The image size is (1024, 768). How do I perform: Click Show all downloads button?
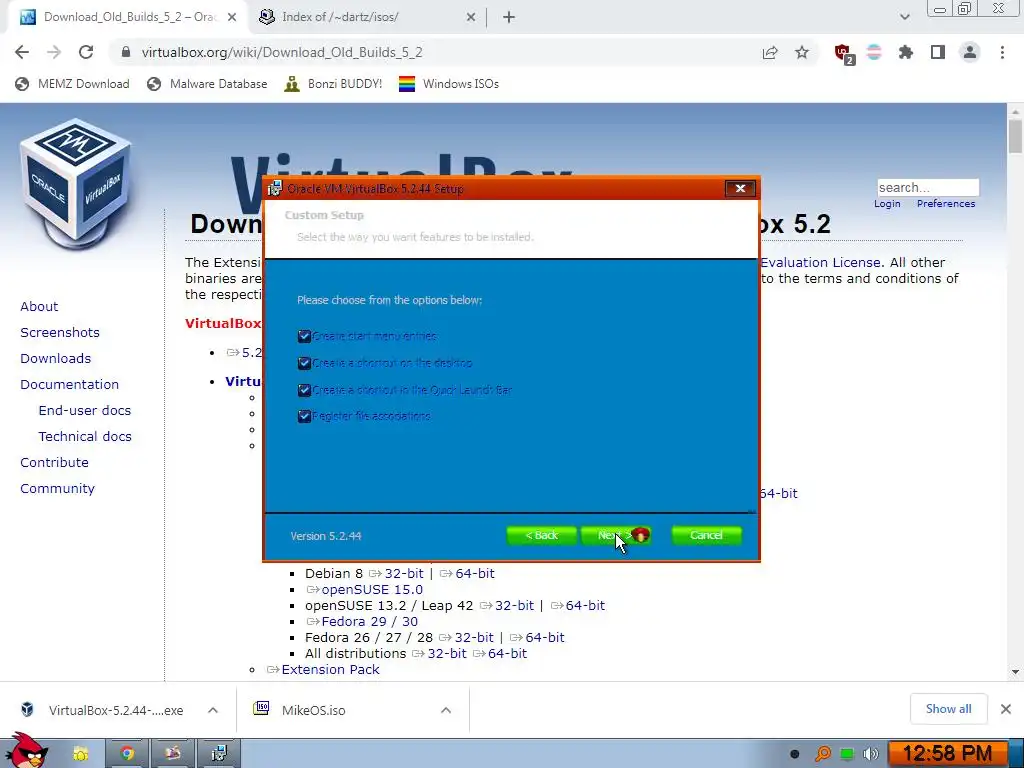pos(948,709)
